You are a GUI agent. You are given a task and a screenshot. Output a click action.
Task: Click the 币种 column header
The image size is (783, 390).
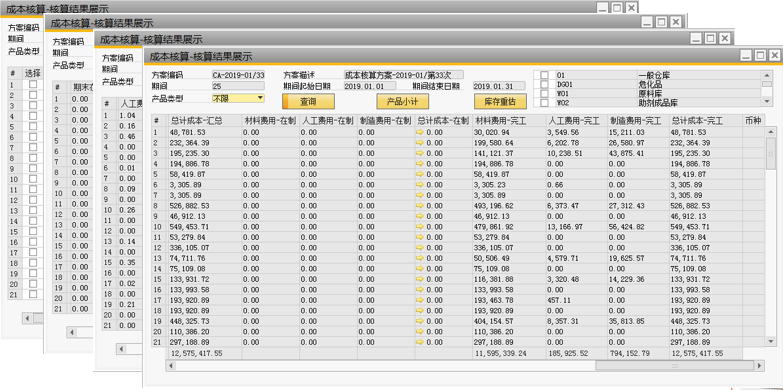tap(753, 120)
